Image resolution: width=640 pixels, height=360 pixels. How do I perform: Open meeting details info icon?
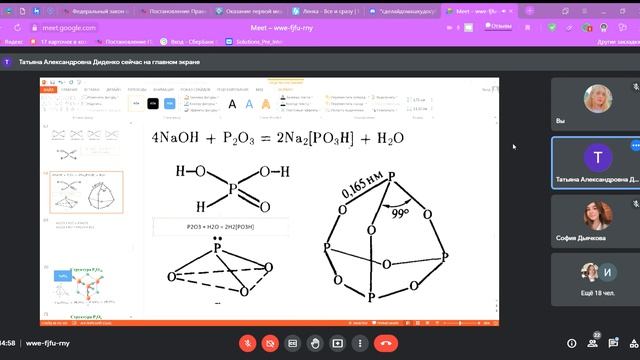pyautogui.click(x=571, y=344)
